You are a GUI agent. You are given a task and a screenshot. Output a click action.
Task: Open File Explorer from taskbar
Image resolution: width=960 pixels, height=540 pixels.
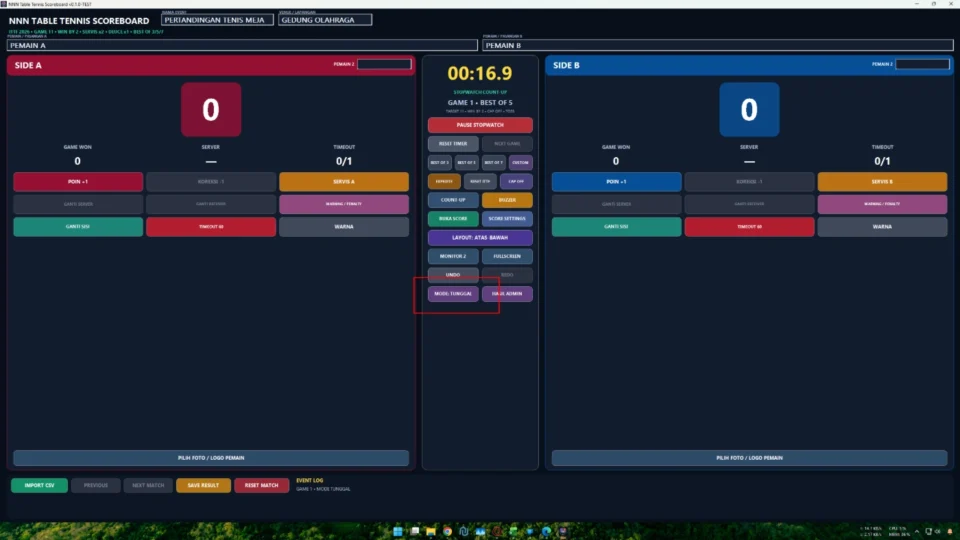[431, 531]
